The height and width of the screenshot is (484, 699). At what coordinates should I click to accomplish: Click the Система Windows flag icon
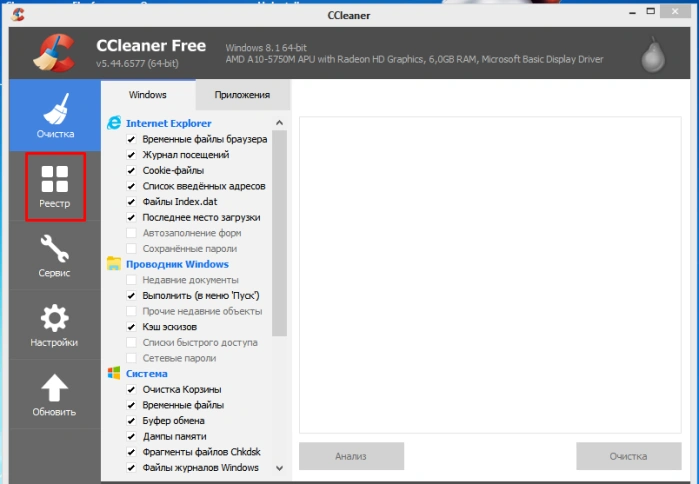click(114, 373)
